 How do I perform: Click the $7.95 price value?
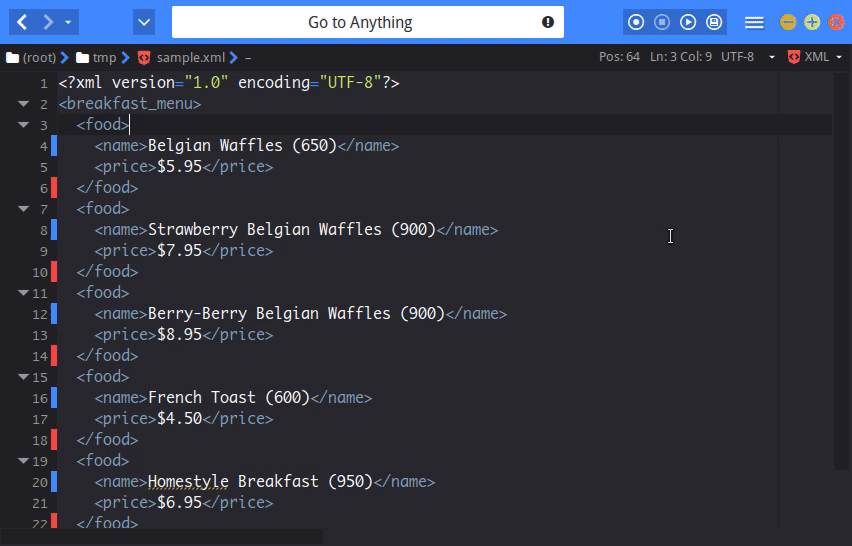click(179, 250)
